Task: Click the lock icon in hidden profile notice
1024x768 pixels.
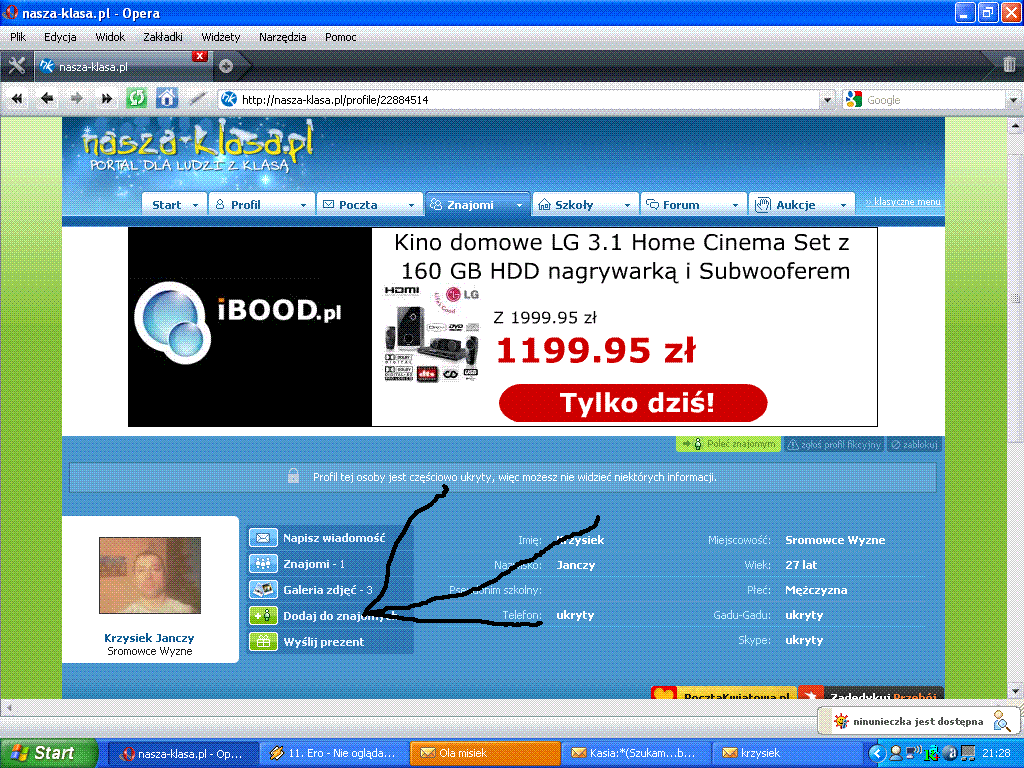Action: pyautogui.click(x=293, y=476)
